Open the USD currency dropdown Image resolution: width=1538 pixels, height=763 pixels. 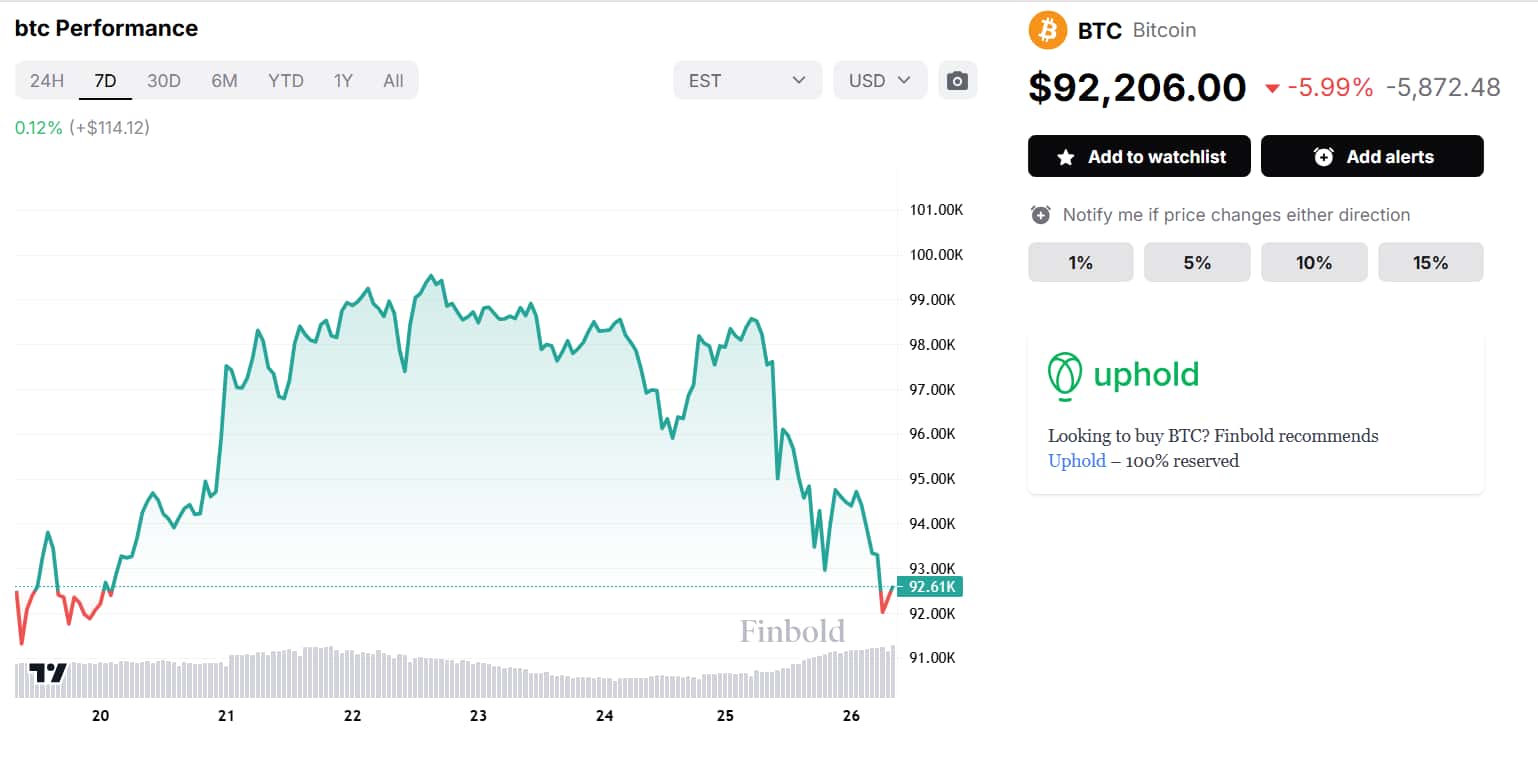(879, 81)
